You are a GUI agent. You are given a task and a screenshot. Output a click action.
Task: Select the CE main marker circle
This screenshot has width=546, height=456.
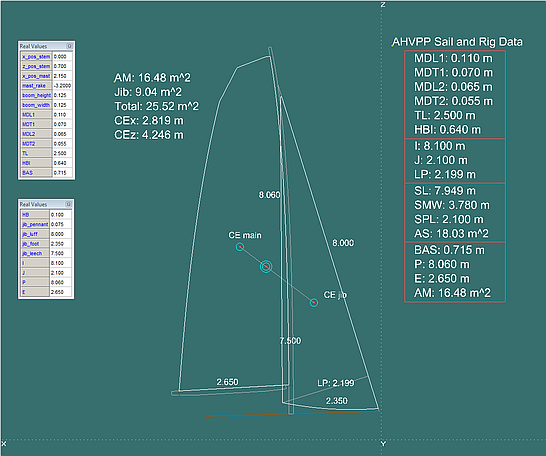coord(240,247)
